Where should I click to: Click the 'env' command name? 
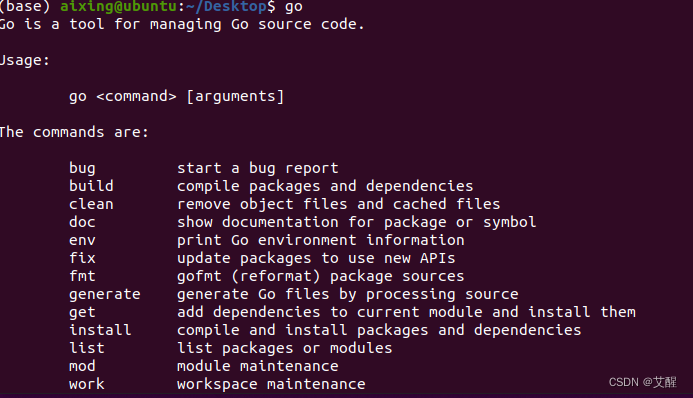(x=82, y=240)
